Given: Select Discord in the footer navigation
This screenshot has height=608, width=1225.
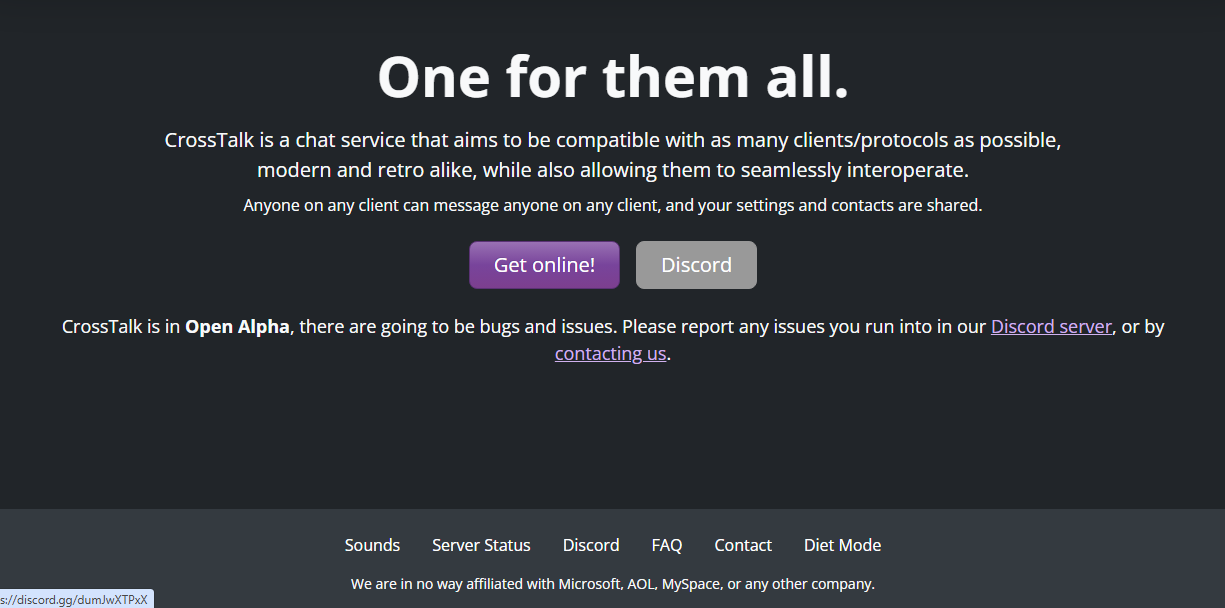Looking at the screenshot, I should (591, 545).
